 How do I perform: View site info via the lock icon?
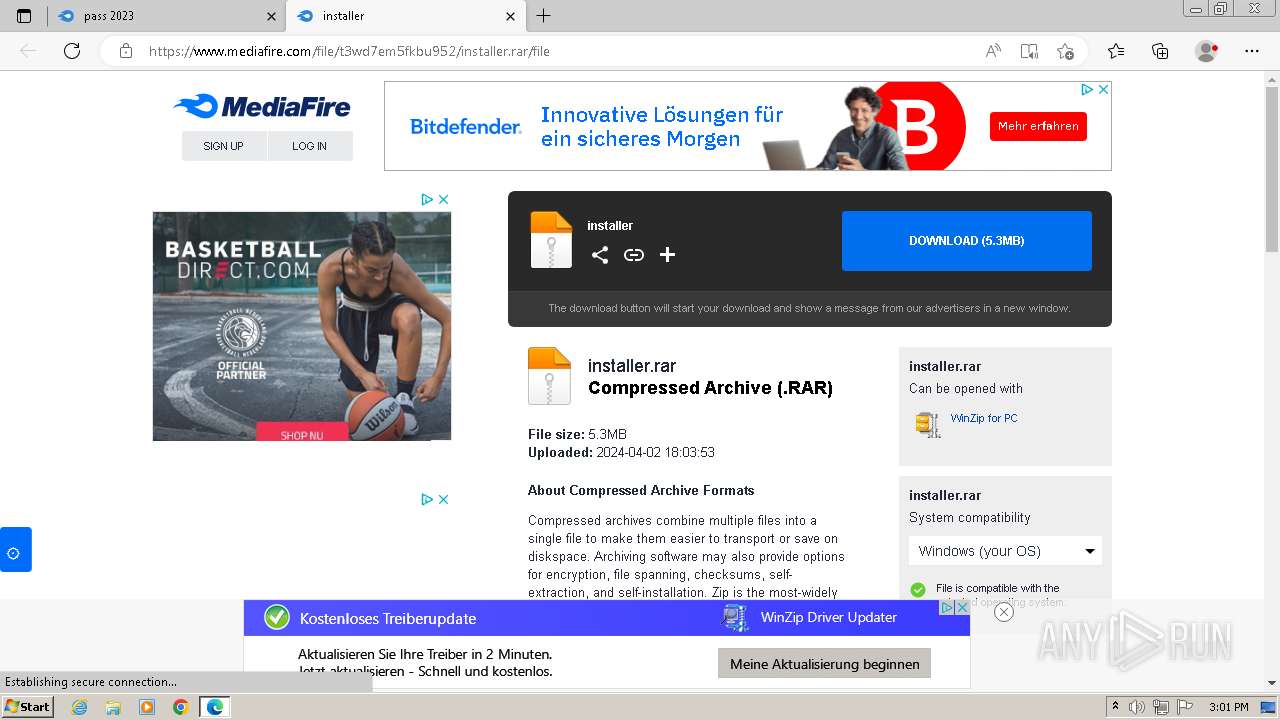126,51
